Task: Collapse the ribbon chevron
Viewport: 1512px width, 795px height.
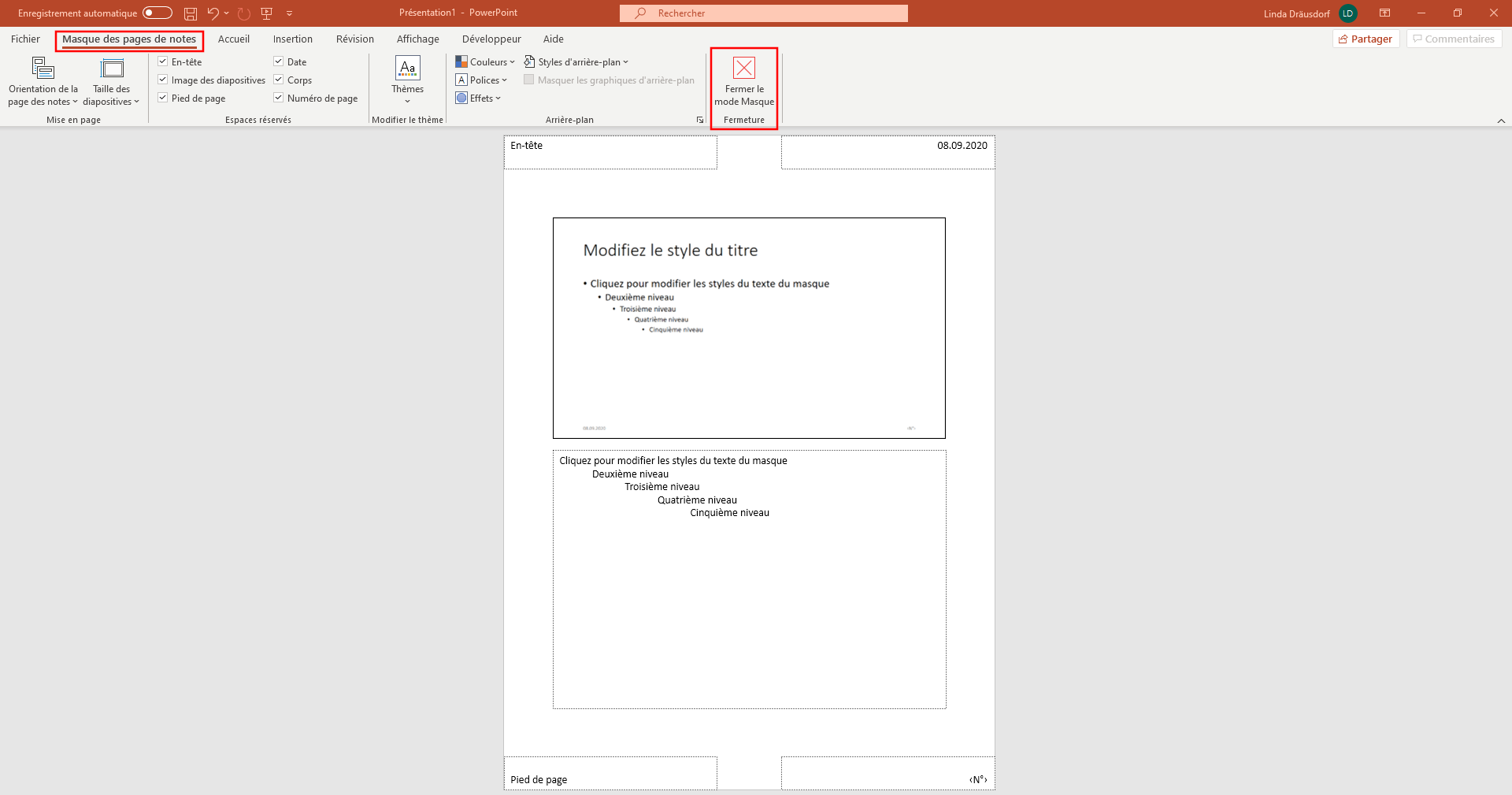Action: (x=1501, y=121)
